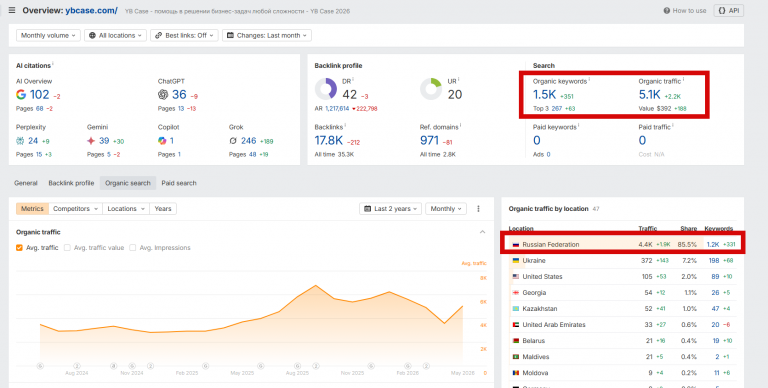Open the API button

(728, 10)
